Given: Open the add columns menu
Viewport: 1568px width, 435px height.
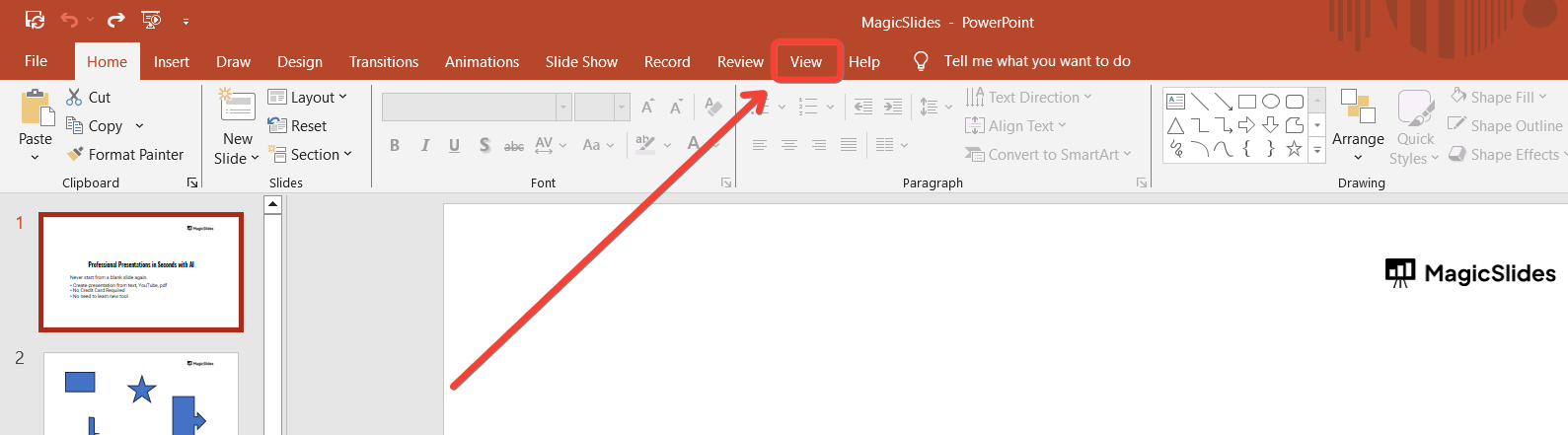Looking at the screenshot, I should tap(892, 145).
